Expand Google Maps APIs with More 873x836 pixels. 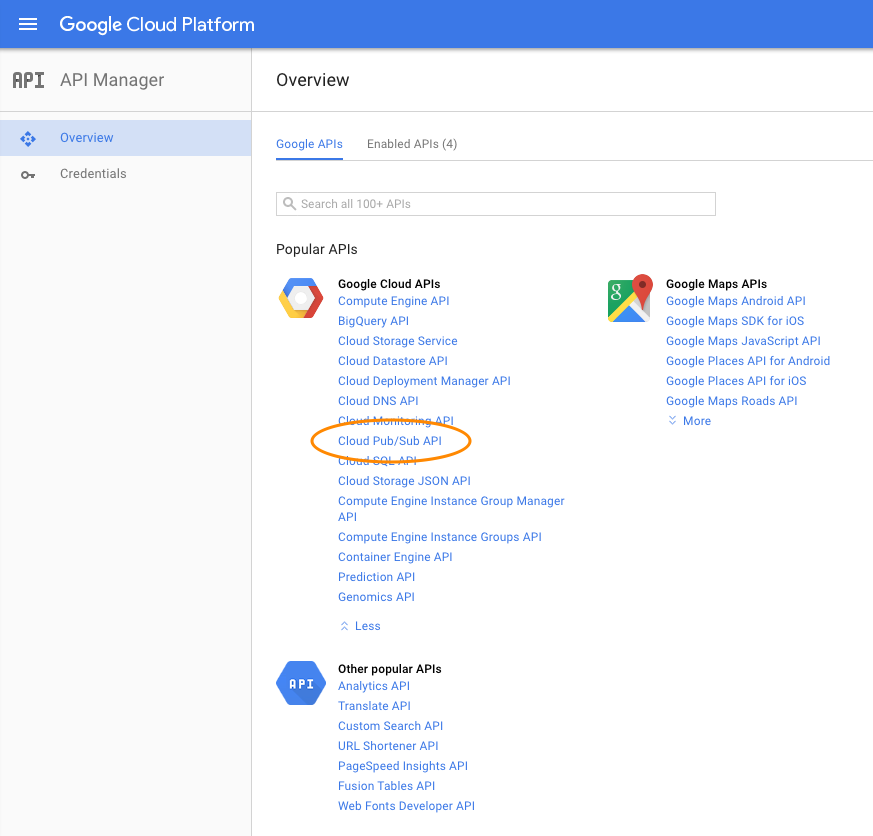(689, 421)
